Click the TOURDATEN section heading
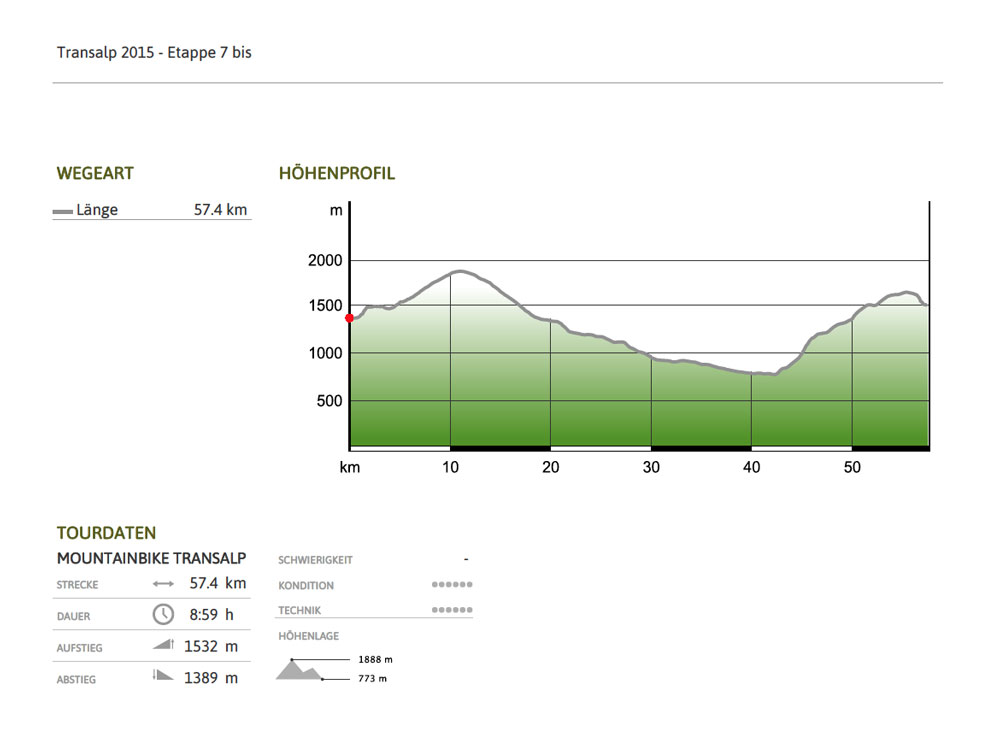The height and width of the screenshot is (746, 1000). click(106, 533)
